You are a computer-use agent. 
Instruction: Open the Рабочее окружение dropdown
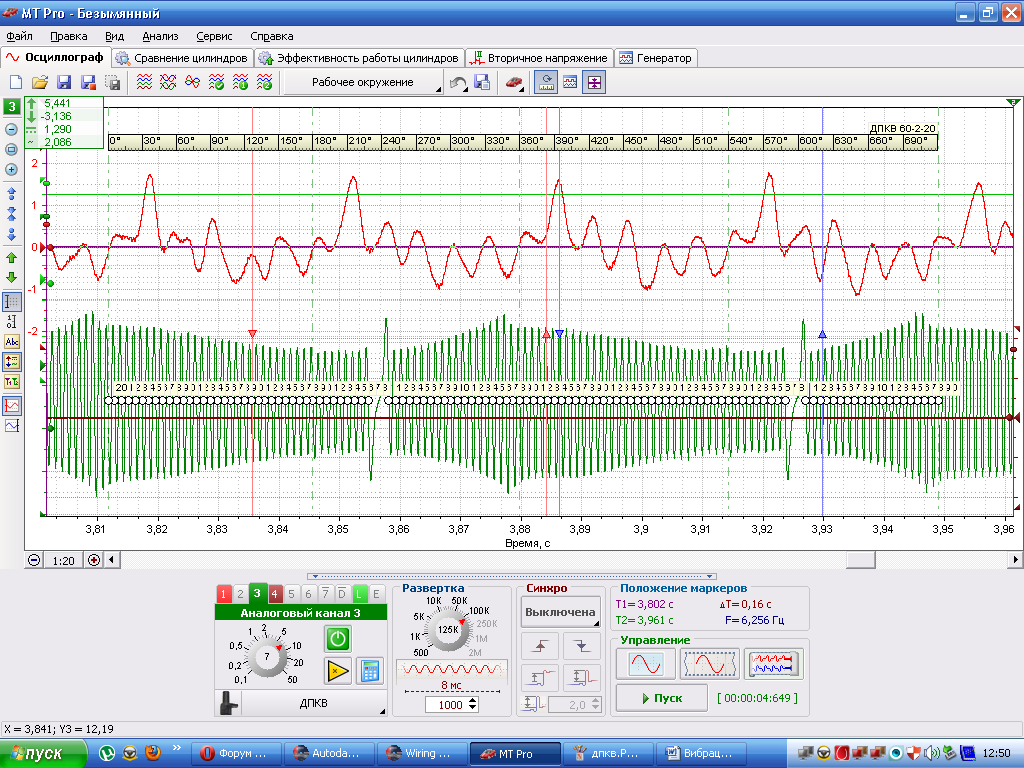point(363,83)
